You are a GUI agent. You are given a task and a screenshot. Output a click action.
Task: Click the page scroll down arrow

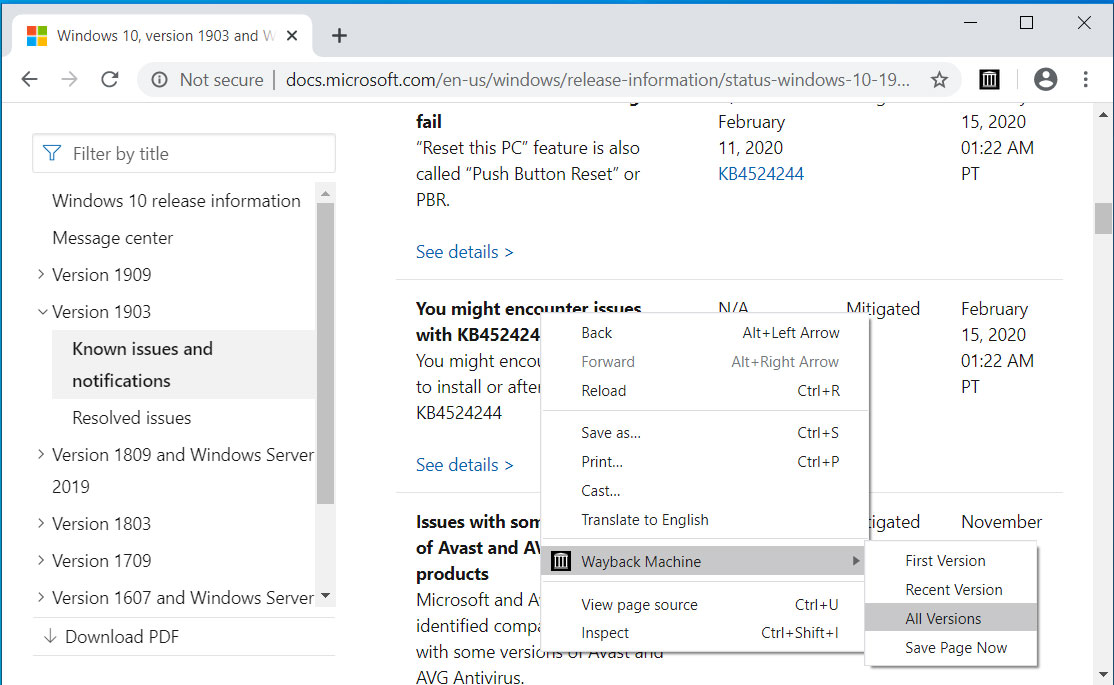point(1103,675)
